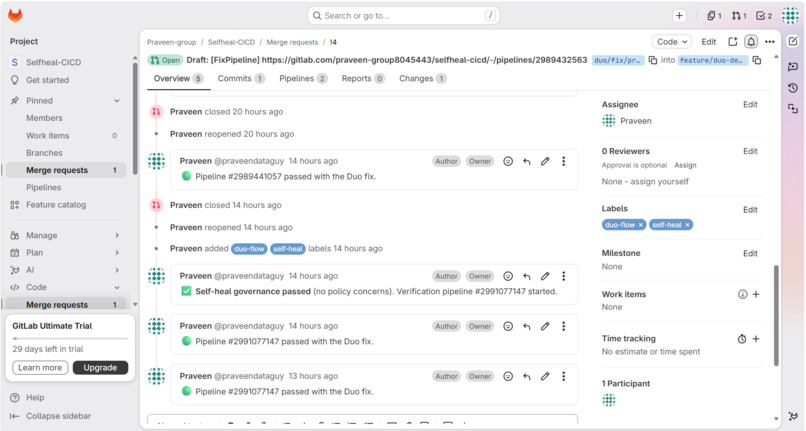Viewport: 806px width, 431px height.
Task: Expand the AI menu
Action: click(117, 270)
